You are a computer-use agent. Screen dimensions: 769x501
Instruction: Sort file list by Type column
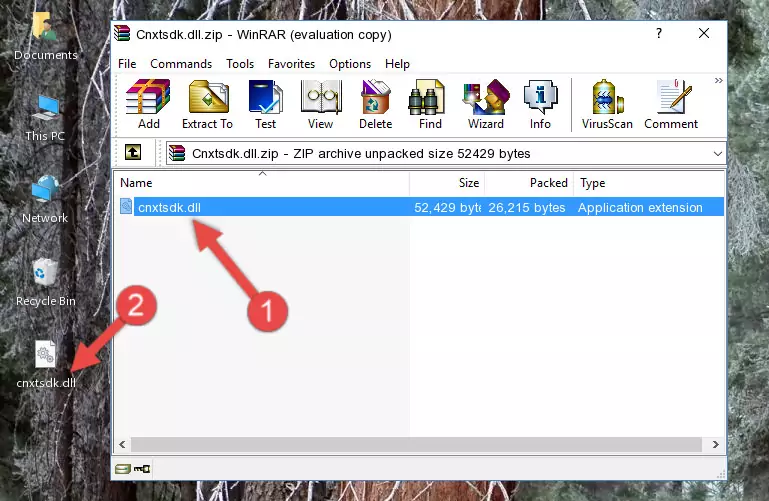click(649, 183)
